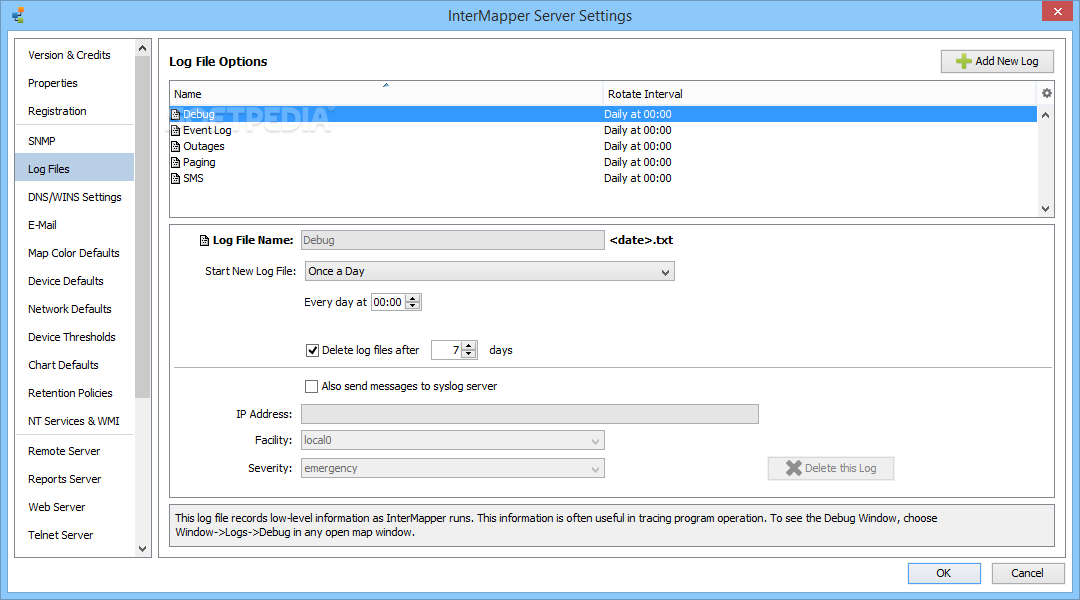1080x600 pixels.
Task: Click the SMS log file icon
Action: click(x=175, y=178)
